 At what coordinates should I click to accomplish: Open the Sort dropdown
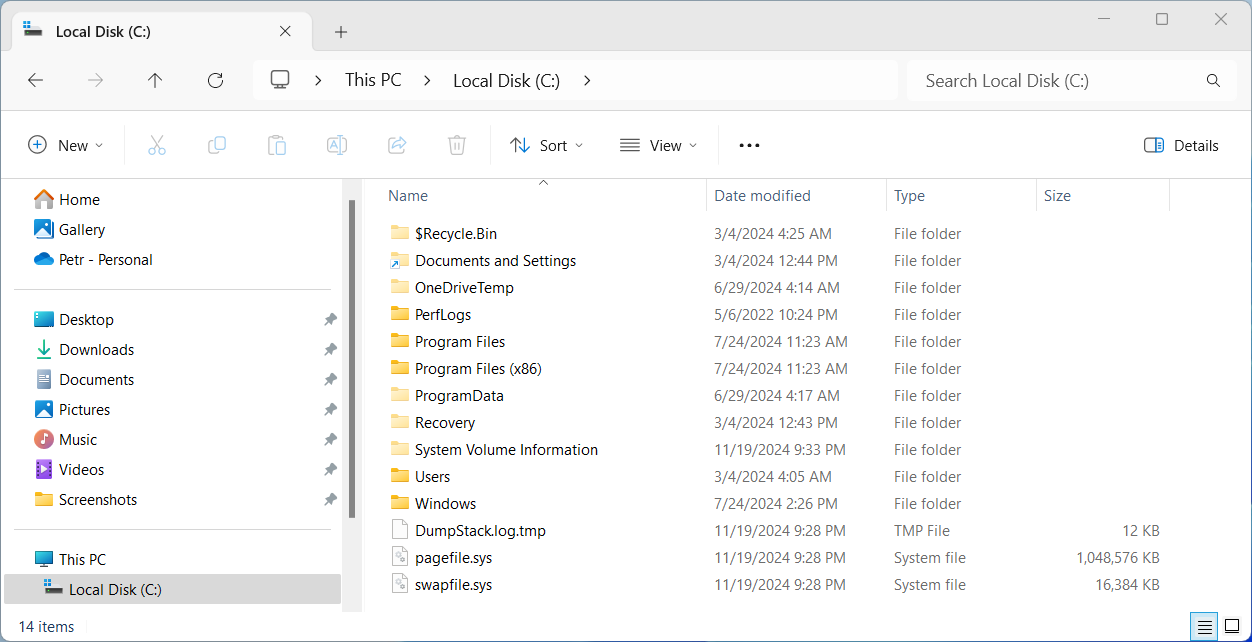pyautogui.click(x=546, y=145)
